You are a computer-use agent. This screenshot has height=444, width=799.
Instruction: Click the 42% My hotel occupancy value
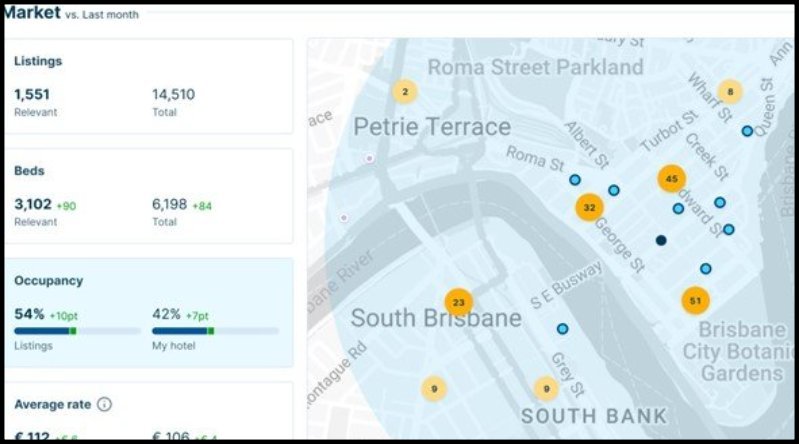coord(166,314)
